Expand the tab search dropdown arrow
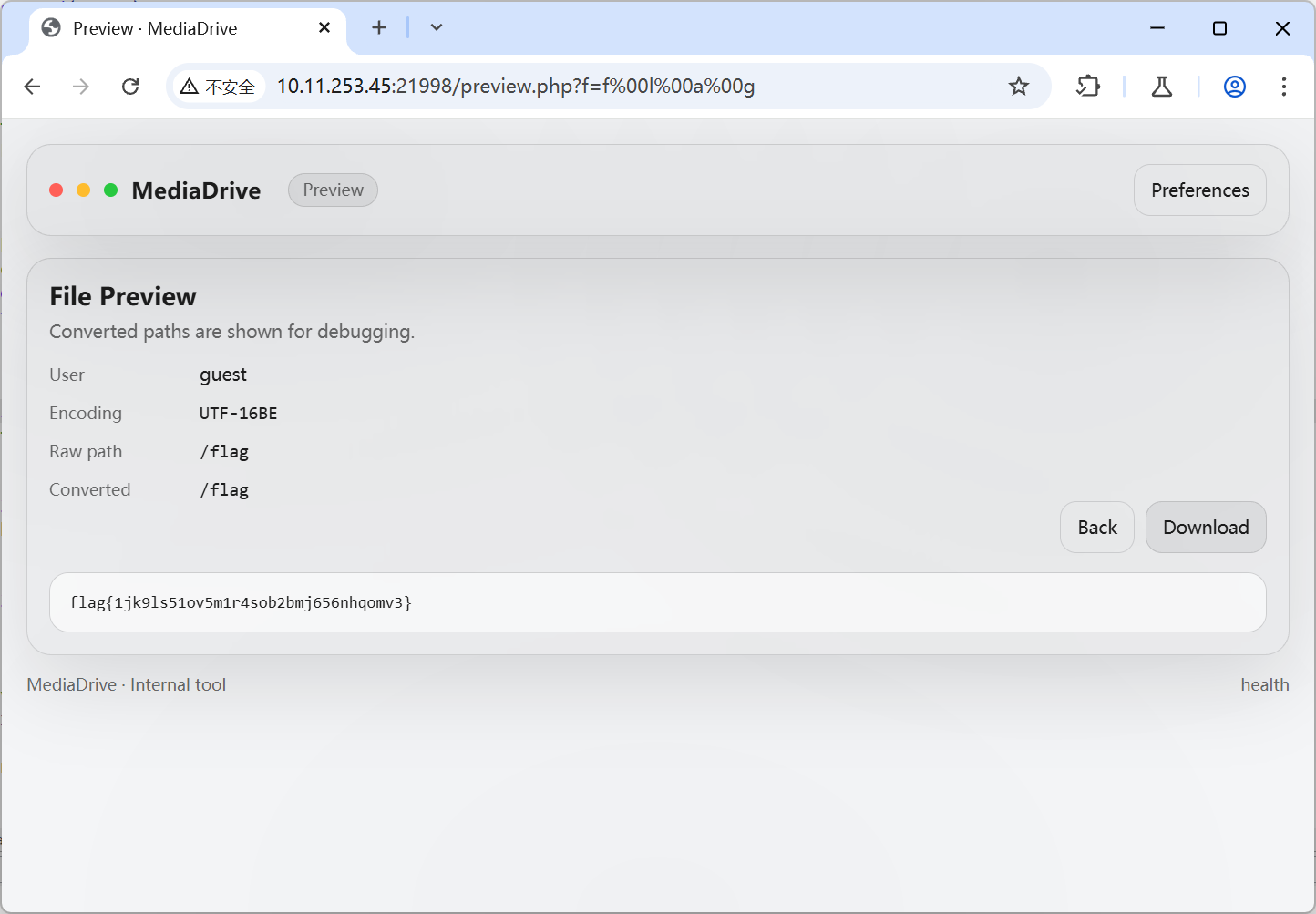1316x914 pixels. tap(437, 27)
